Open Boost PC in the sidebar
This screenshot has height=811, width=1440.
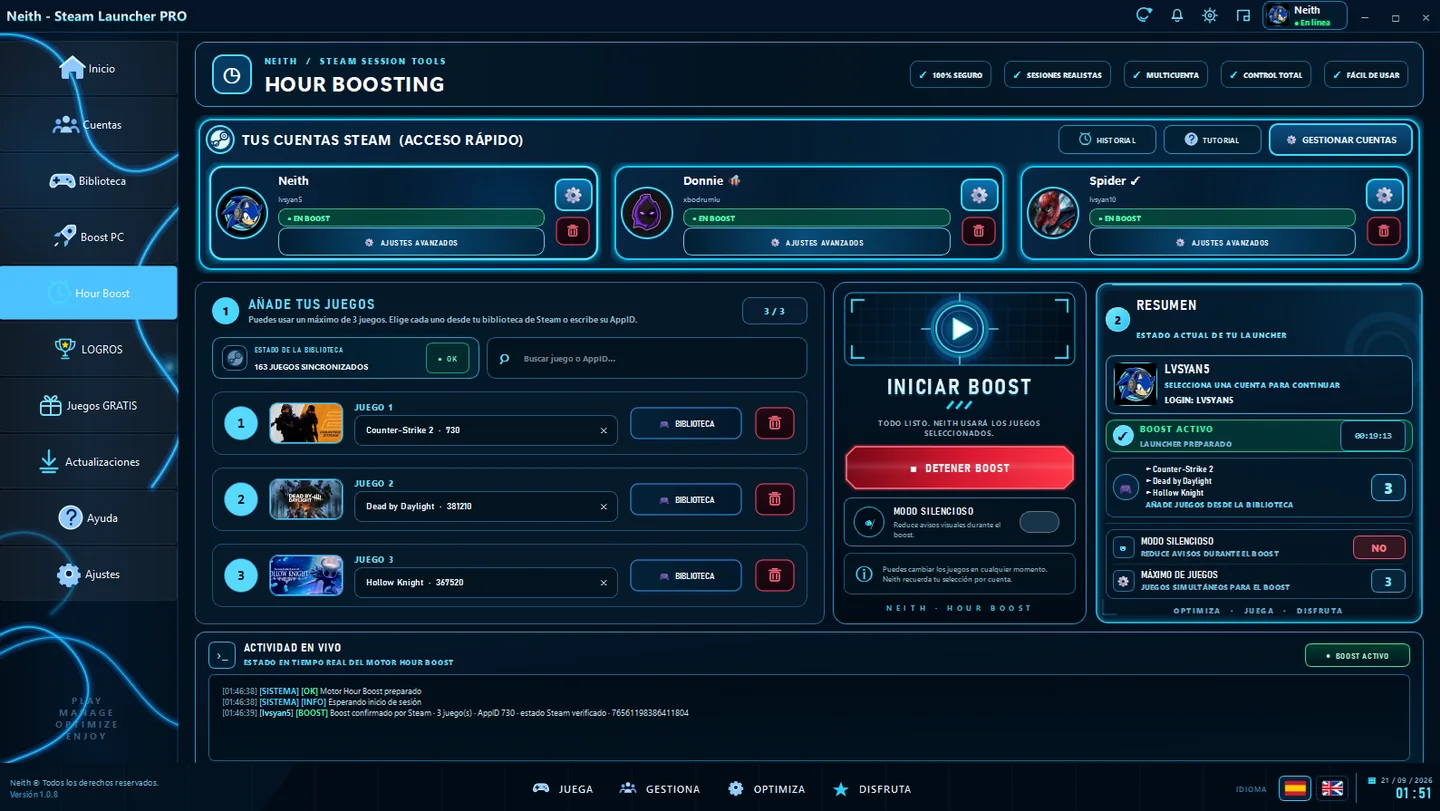[x=88, y=237]
